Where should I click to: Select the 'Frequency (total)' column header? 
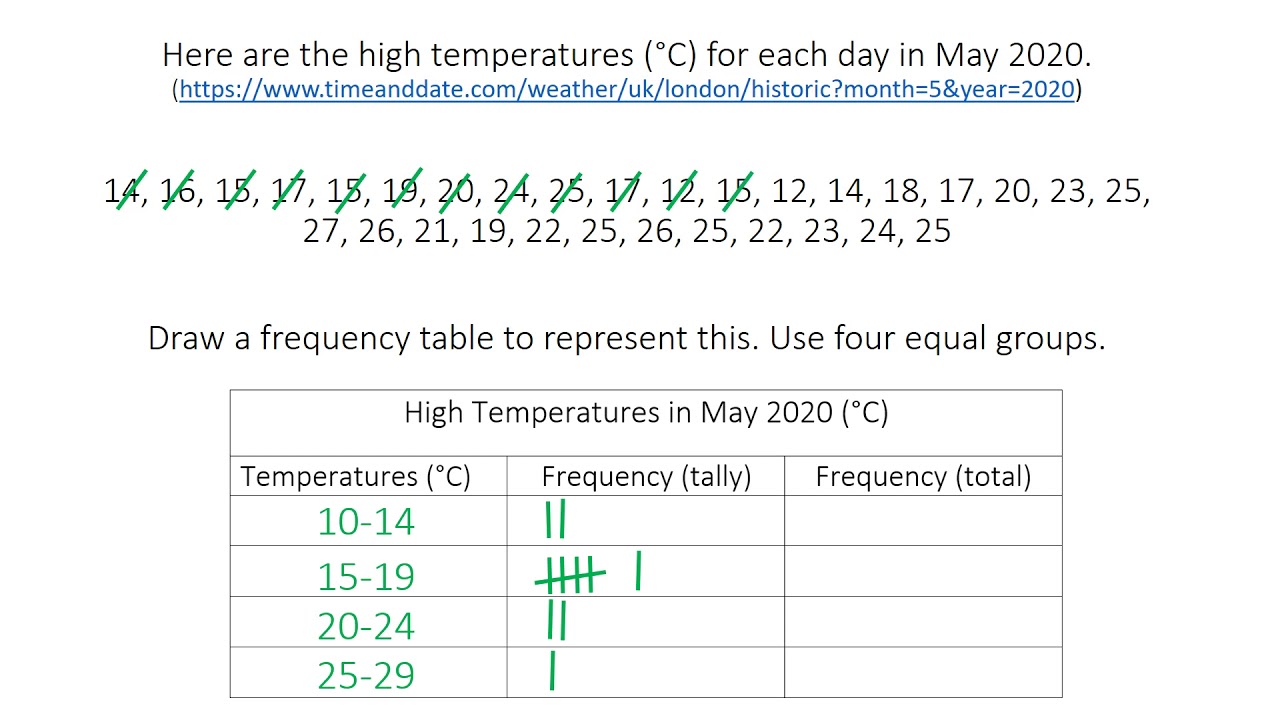point(923,476)
